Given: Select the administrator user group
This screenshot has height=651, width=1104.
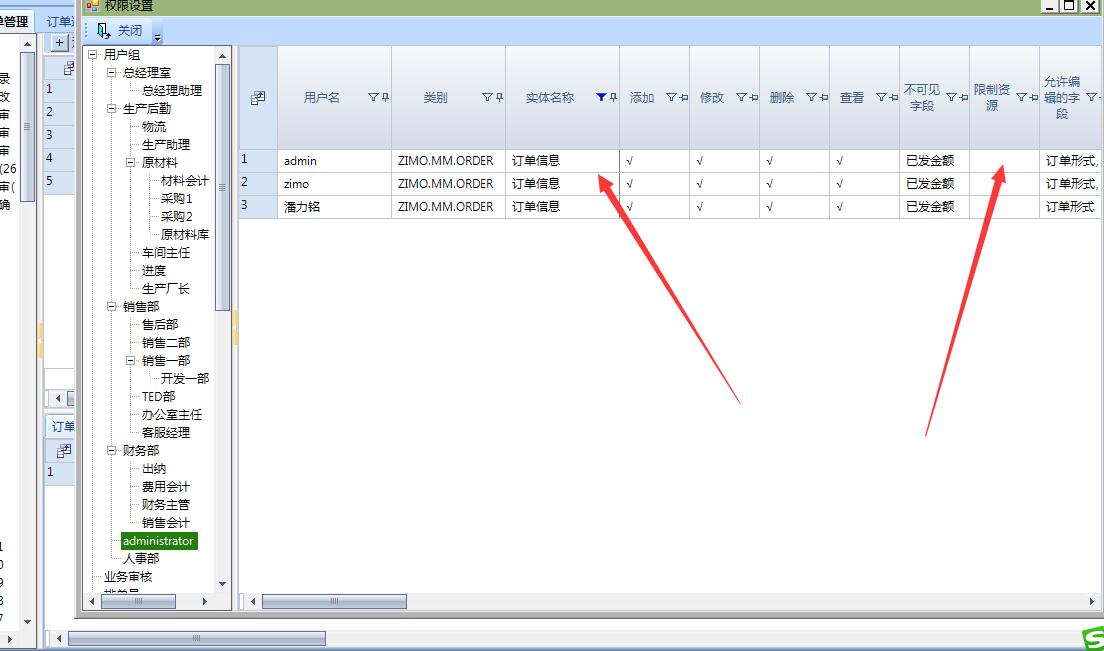Looking at the screenshot, I should click(x=158, y=541).
